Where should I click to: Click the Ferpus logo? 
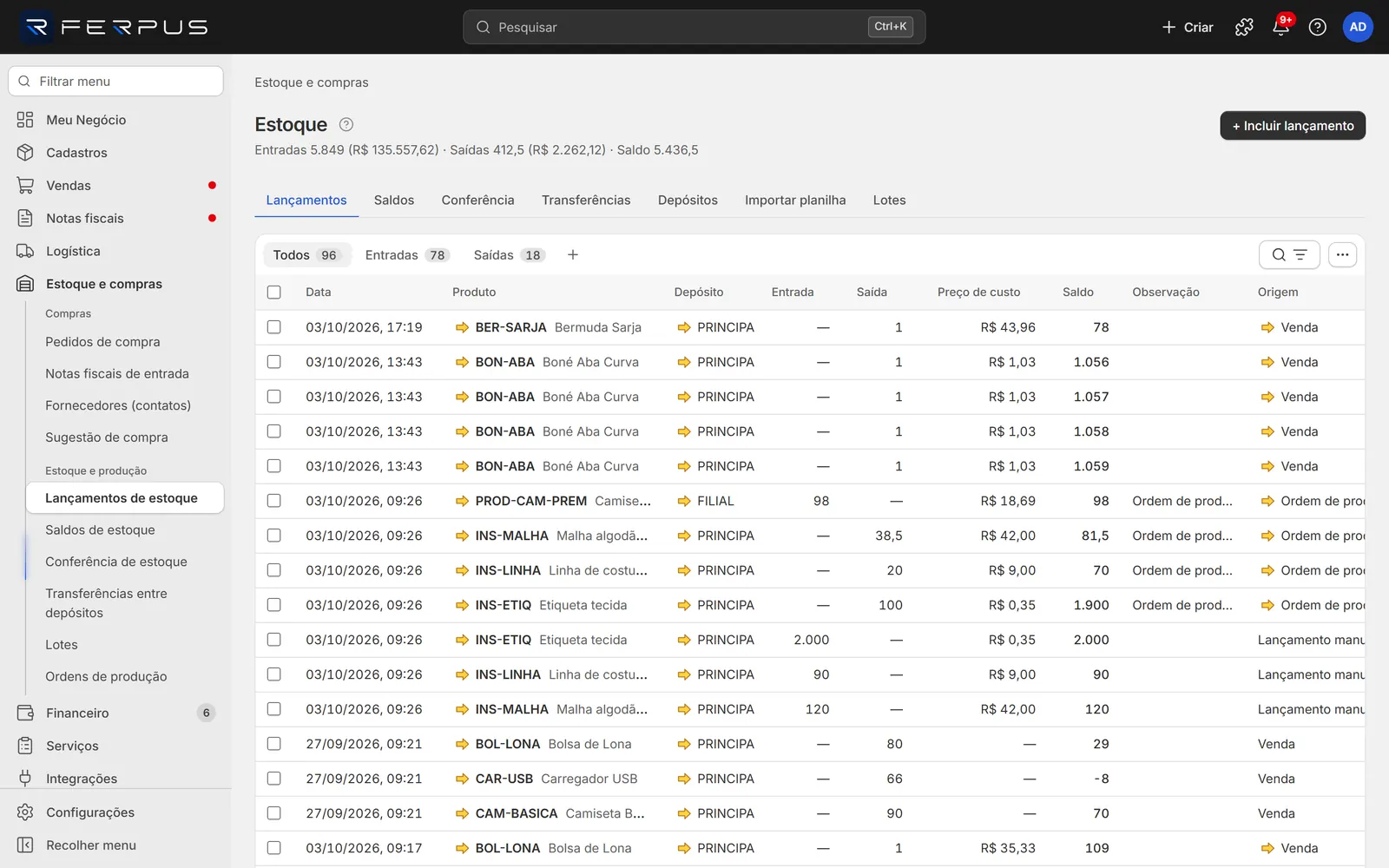(115, 27)
